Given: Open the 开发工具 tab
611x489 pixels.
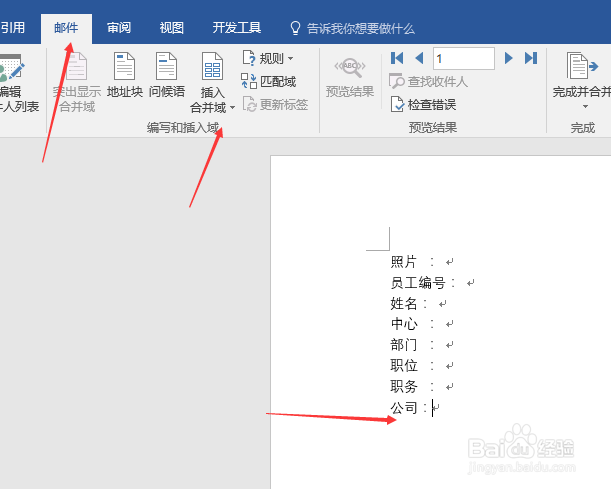Looking at the screenshot, I should [x=237, y=28].
